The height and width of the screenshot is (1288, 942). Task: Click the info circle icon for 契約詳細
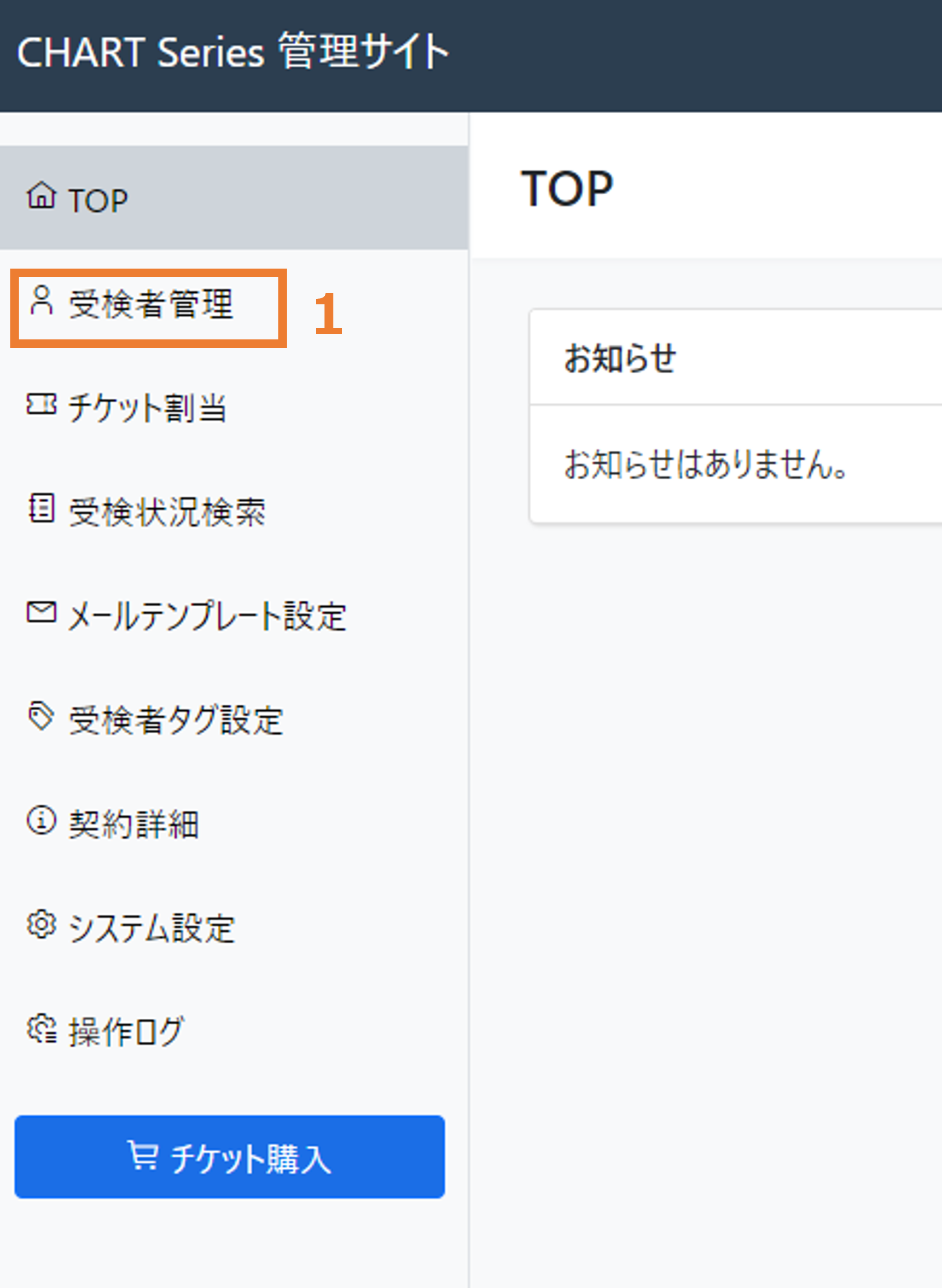pyautogui.click(x=41, y=820)
